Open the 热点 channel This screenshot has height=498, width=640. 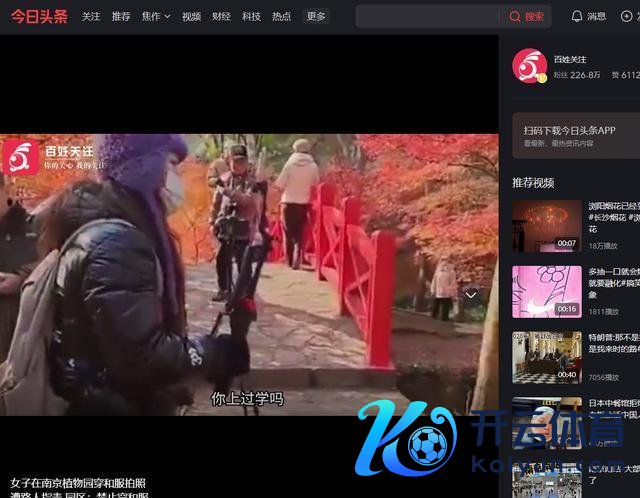click(281, 17)
